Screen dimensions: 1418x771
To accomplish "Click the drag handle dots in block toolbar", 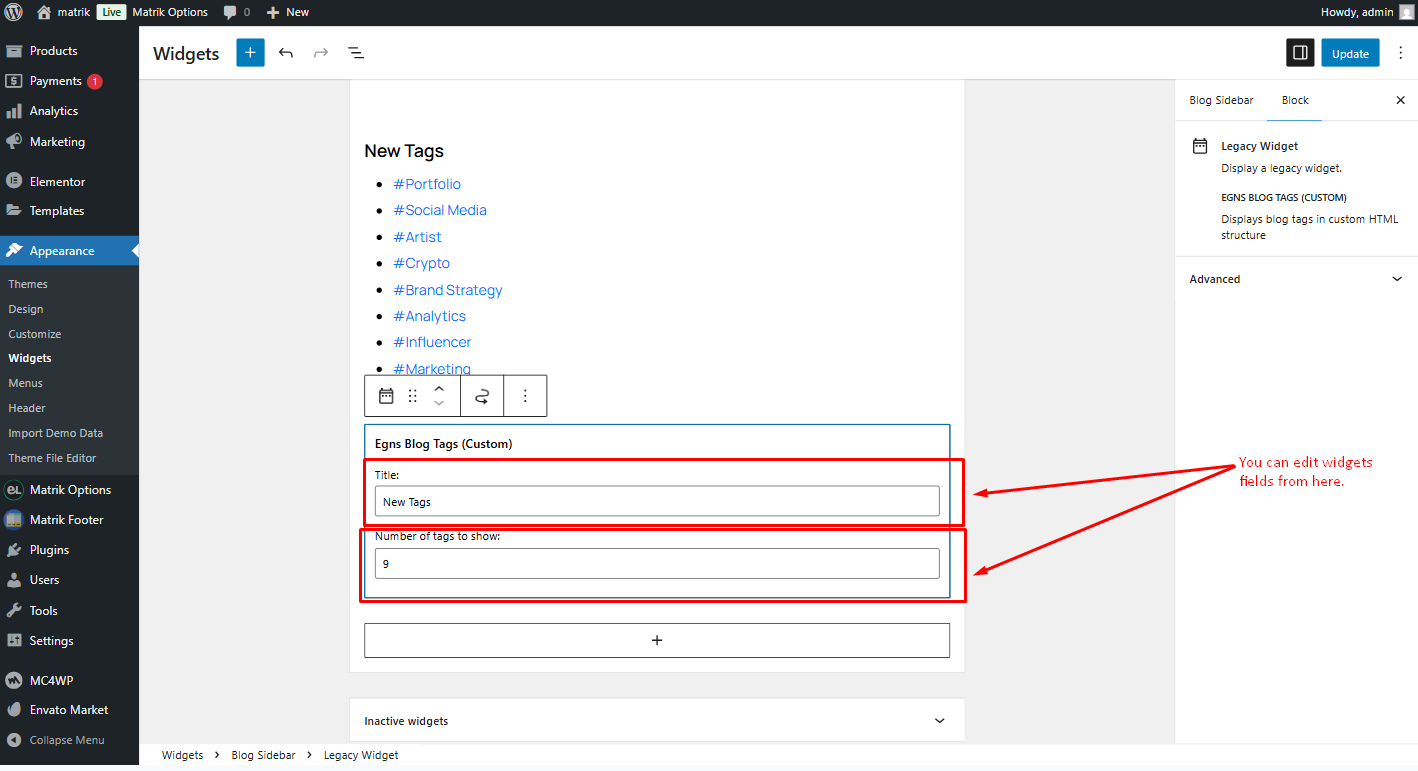I will [412, 396].
